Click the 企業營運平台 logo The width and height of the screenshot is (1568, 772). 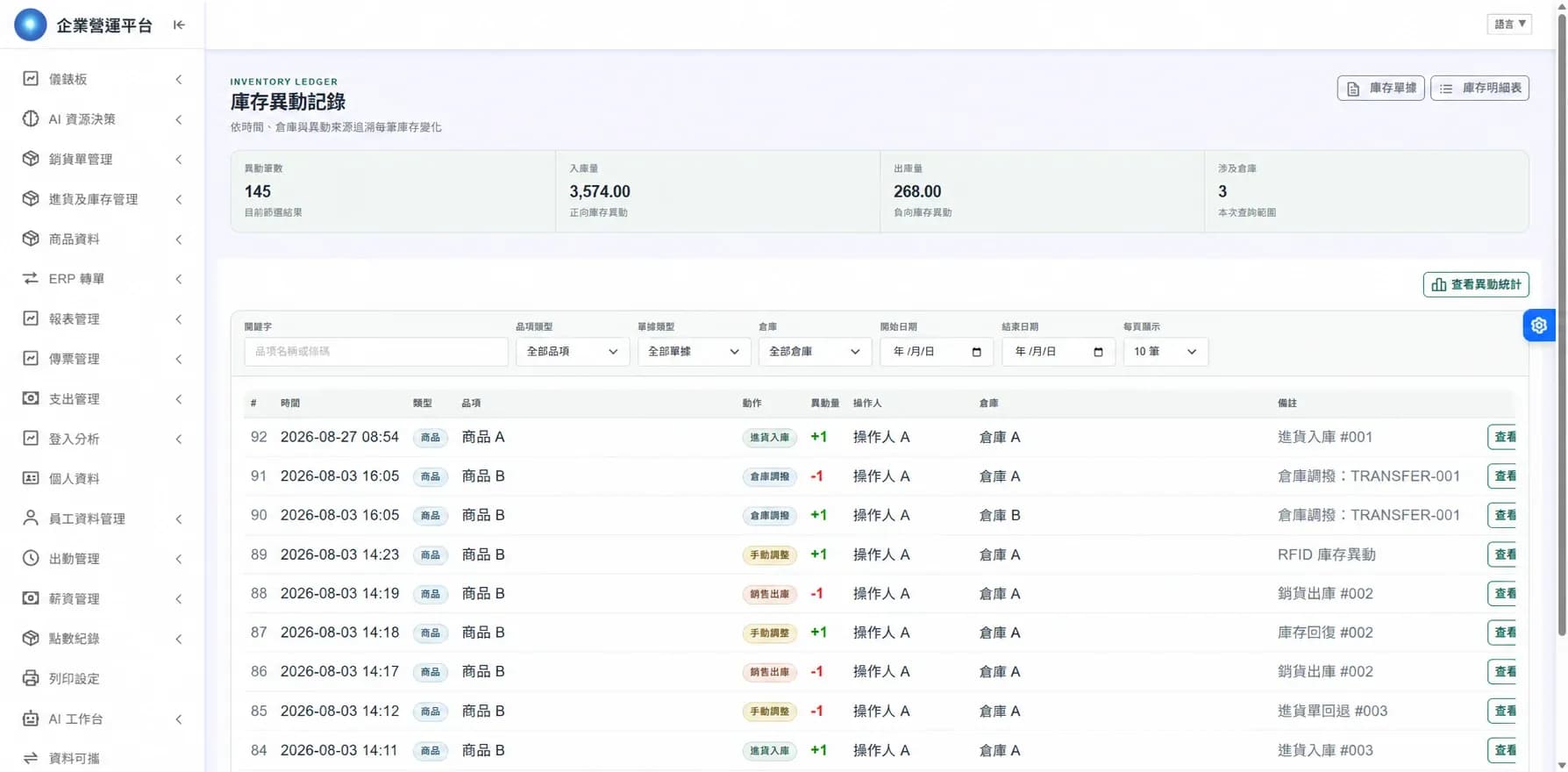tap(31, 25)
